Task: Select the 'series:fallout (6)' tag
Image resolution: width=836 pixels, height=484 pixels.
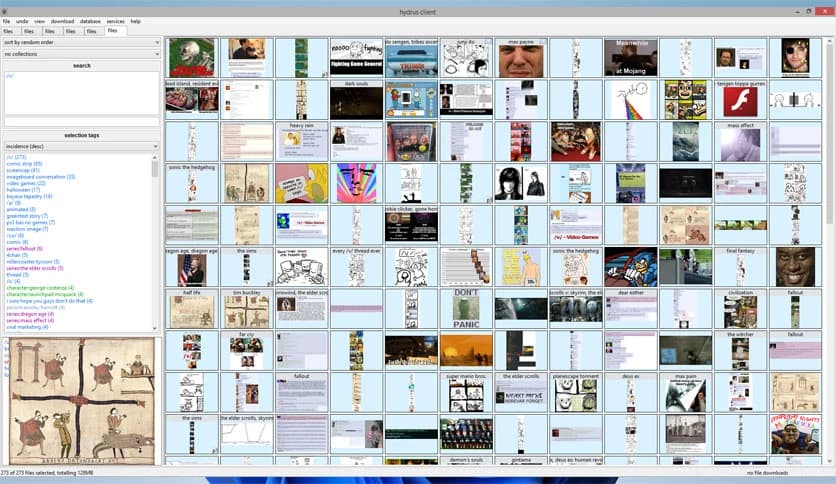Action: click(25, 248)
